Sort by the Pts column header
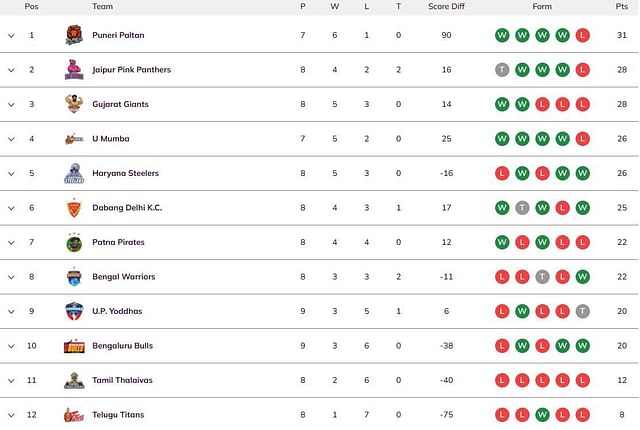The width and height of the screenshot is (640, 430). [x=622, y=7]
